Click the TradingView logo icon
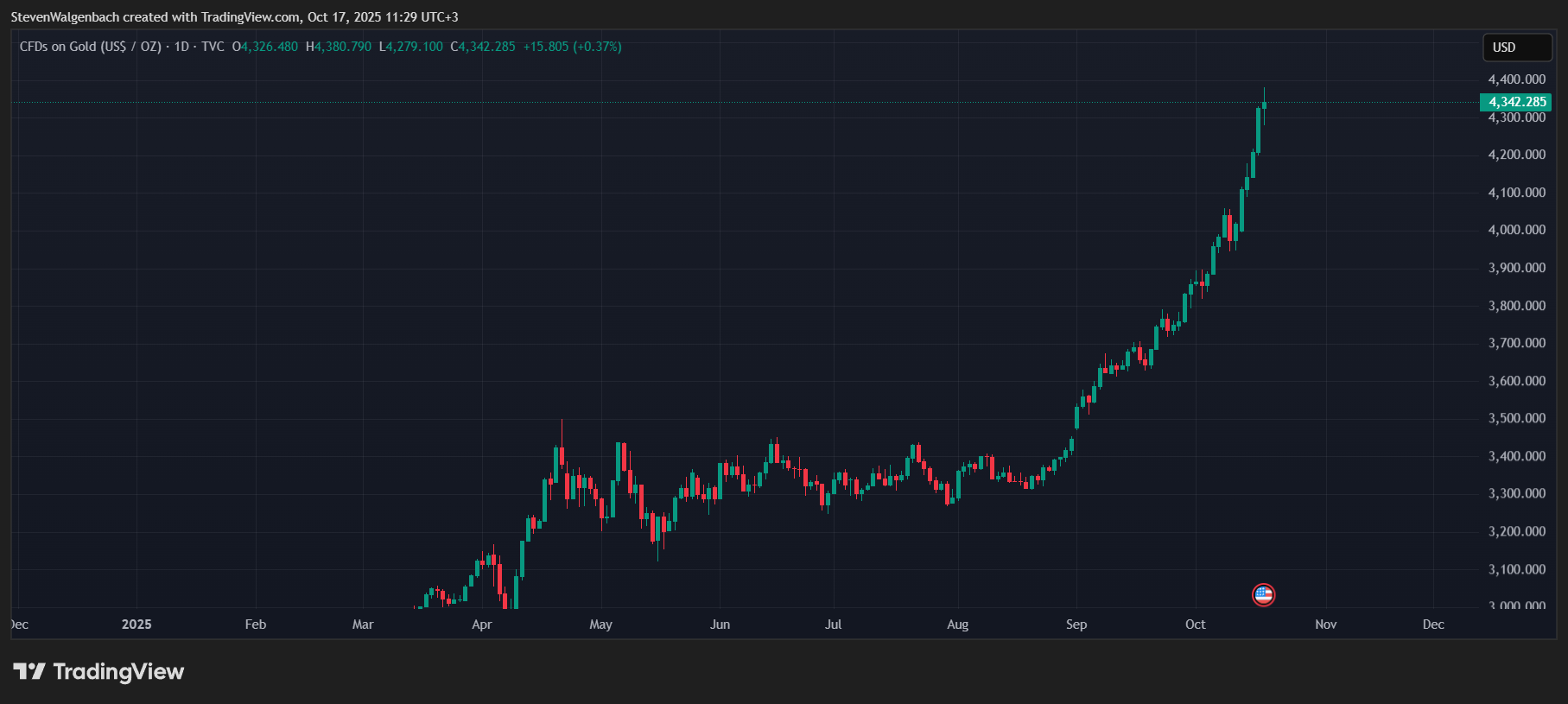Screen dimensions: 1568x704 29,671
